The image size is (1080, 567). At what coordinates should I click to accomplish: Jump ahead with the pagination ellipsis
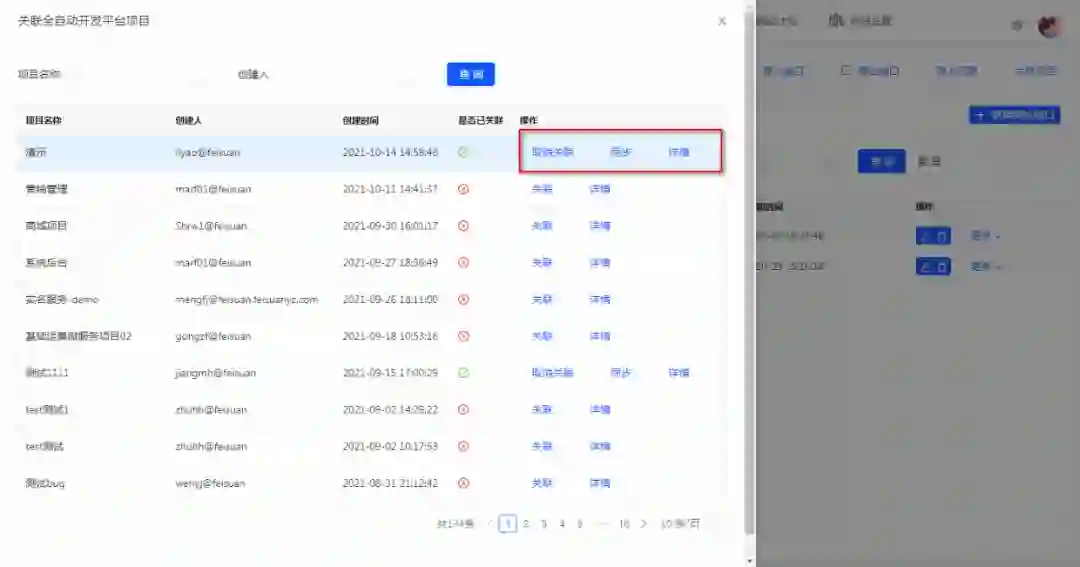point(602,524)
